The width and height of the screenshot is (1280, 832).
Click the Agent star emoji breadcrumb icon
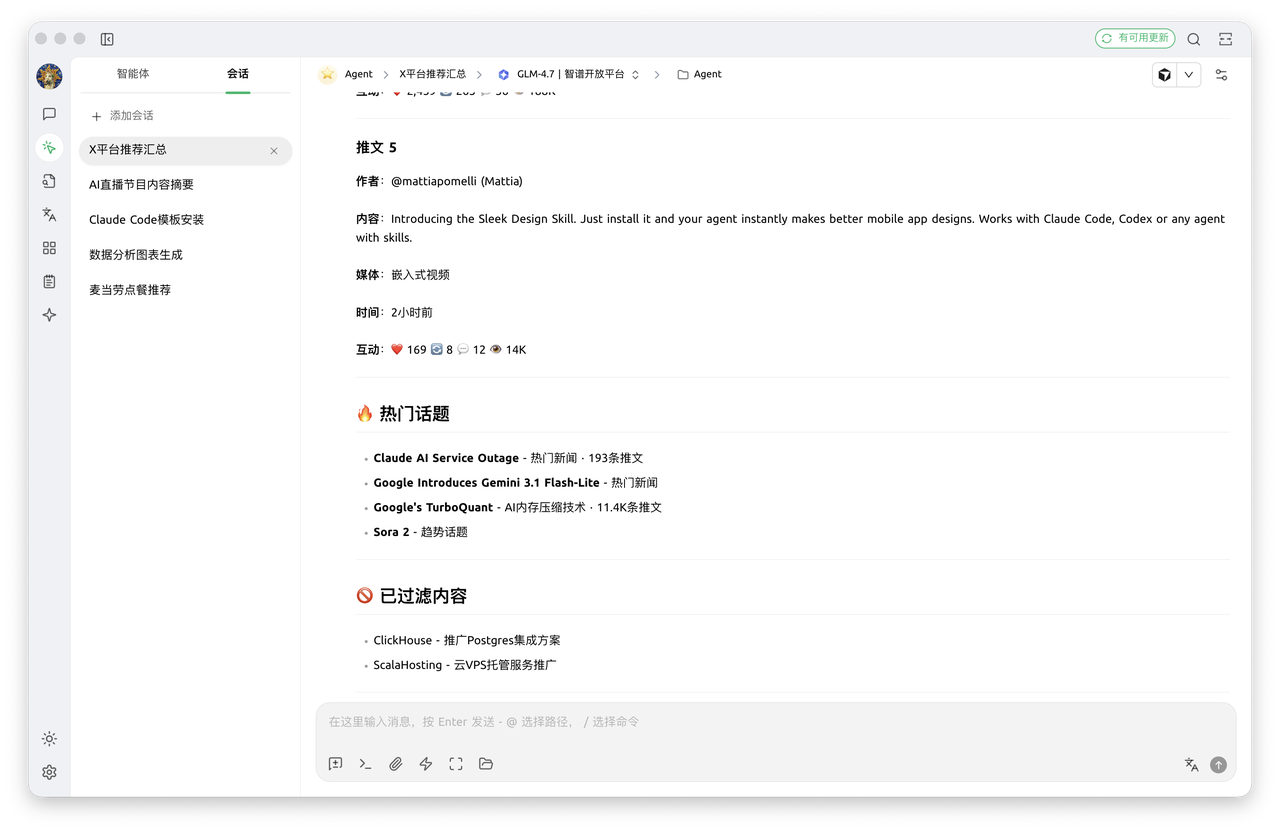coord(327,74)
